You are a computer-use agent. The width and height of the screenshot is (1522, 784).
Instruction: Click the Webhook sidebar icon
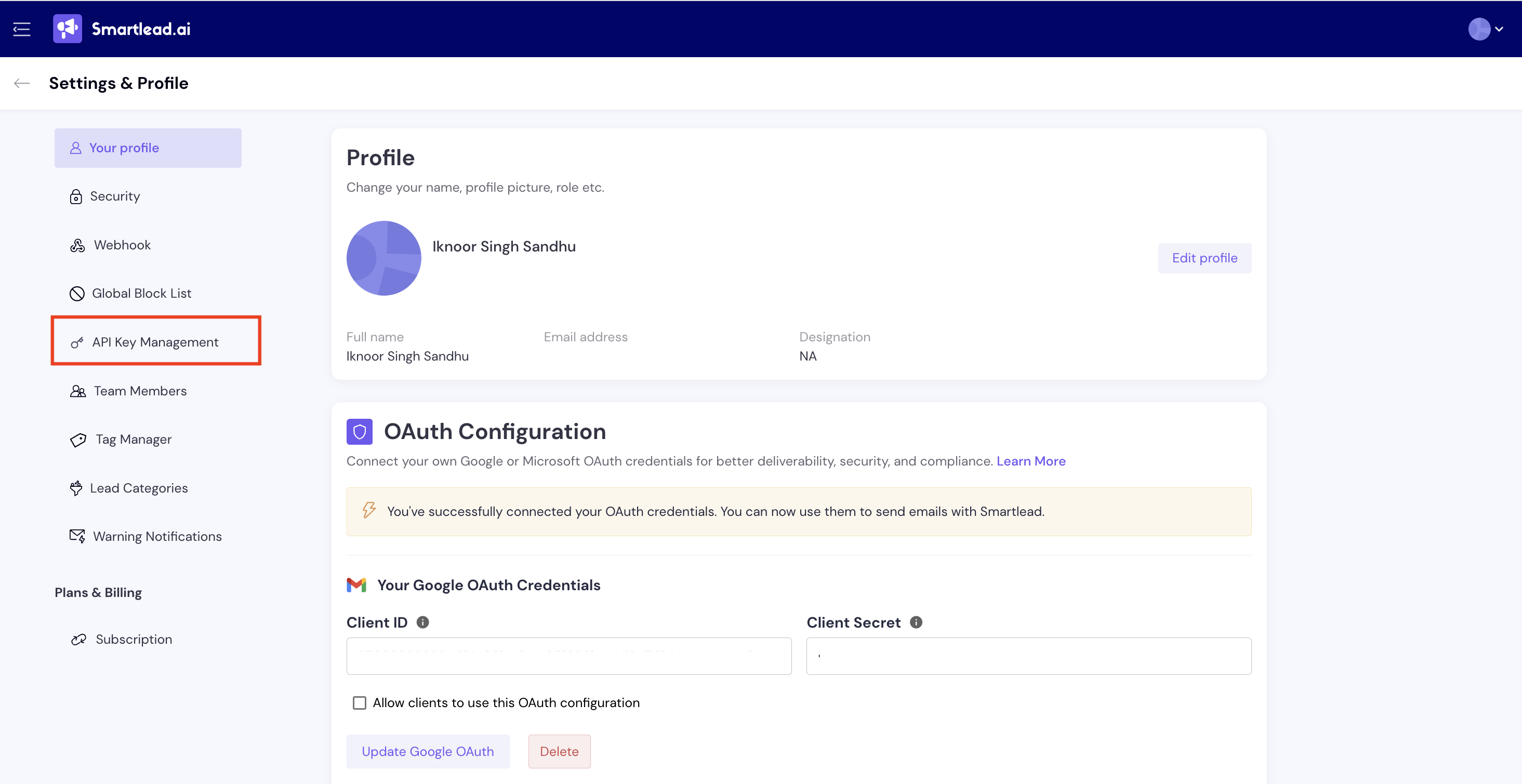77,245
